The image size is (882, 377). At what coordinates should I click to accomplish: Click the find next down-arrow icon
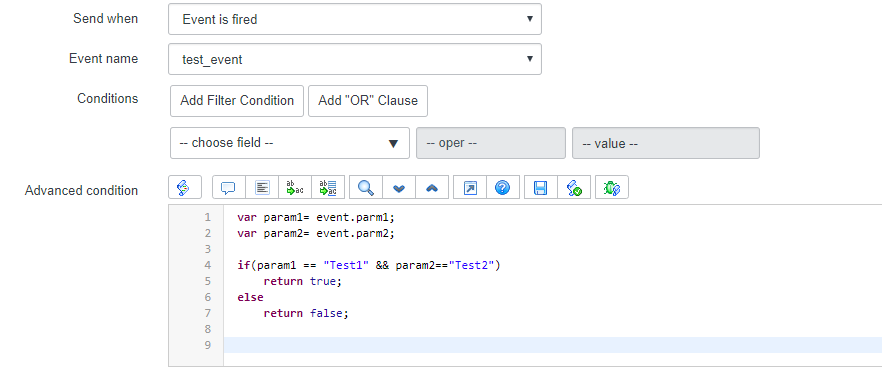point(399,187)
